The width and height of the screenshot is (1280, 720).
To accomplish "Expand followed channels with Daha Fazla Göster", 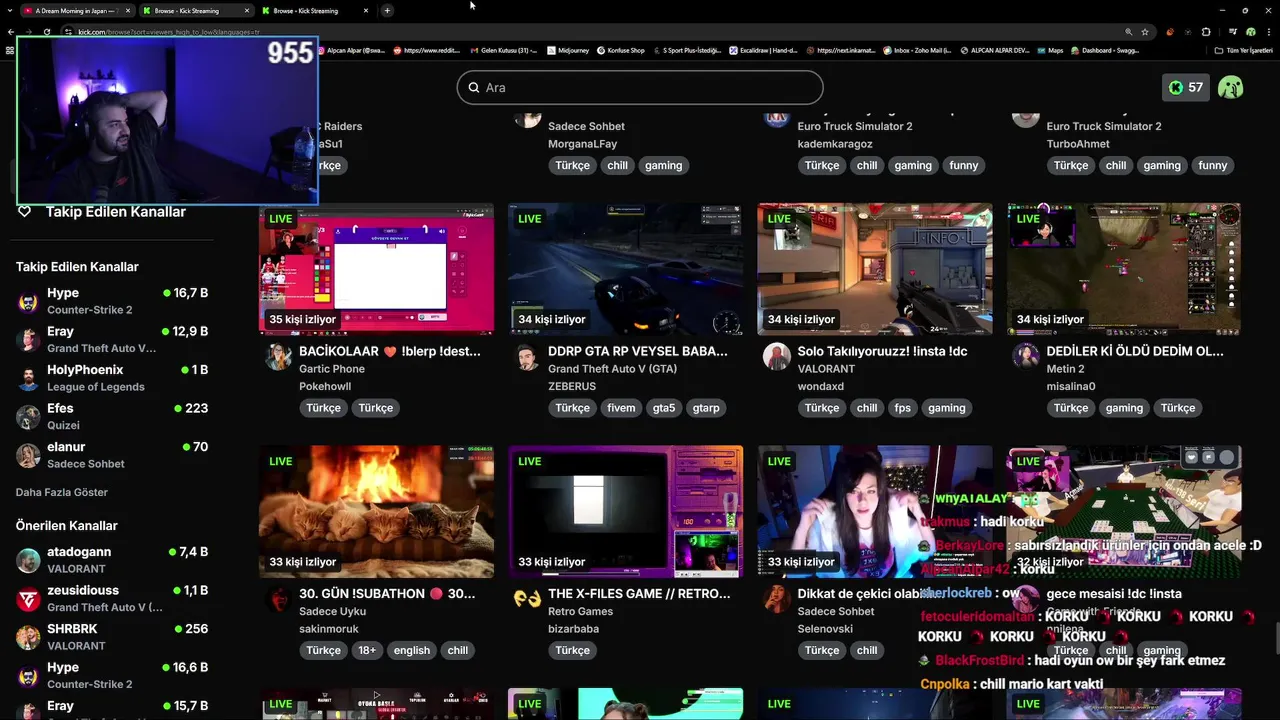I will click(62, 492).
